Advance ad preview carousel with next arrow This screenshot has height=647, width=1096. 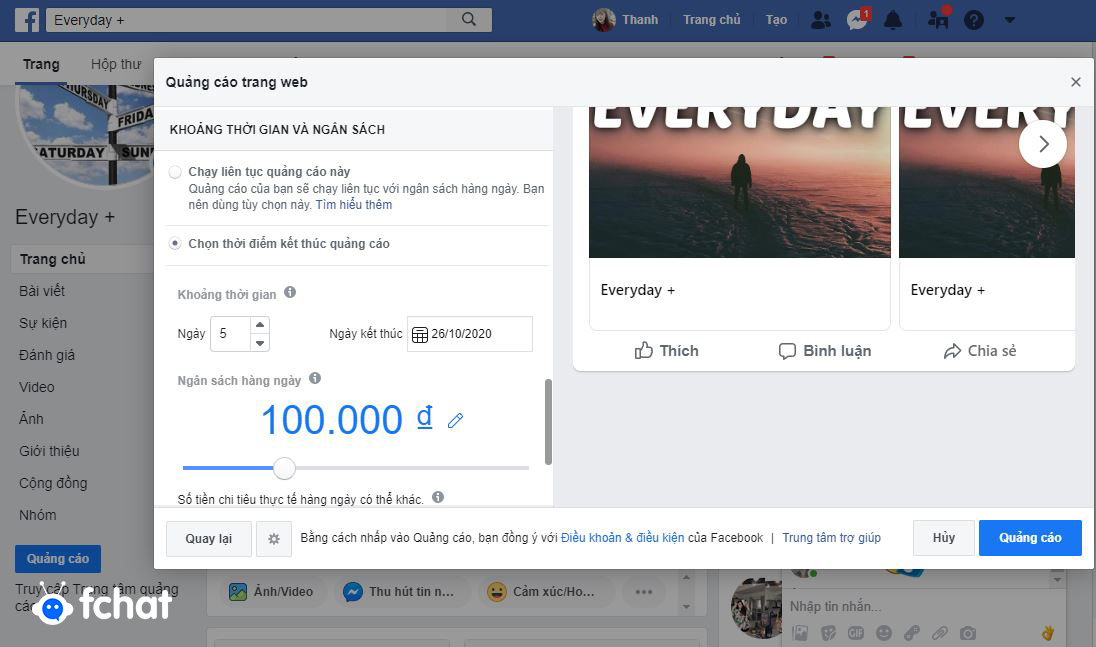point(1043,144)
